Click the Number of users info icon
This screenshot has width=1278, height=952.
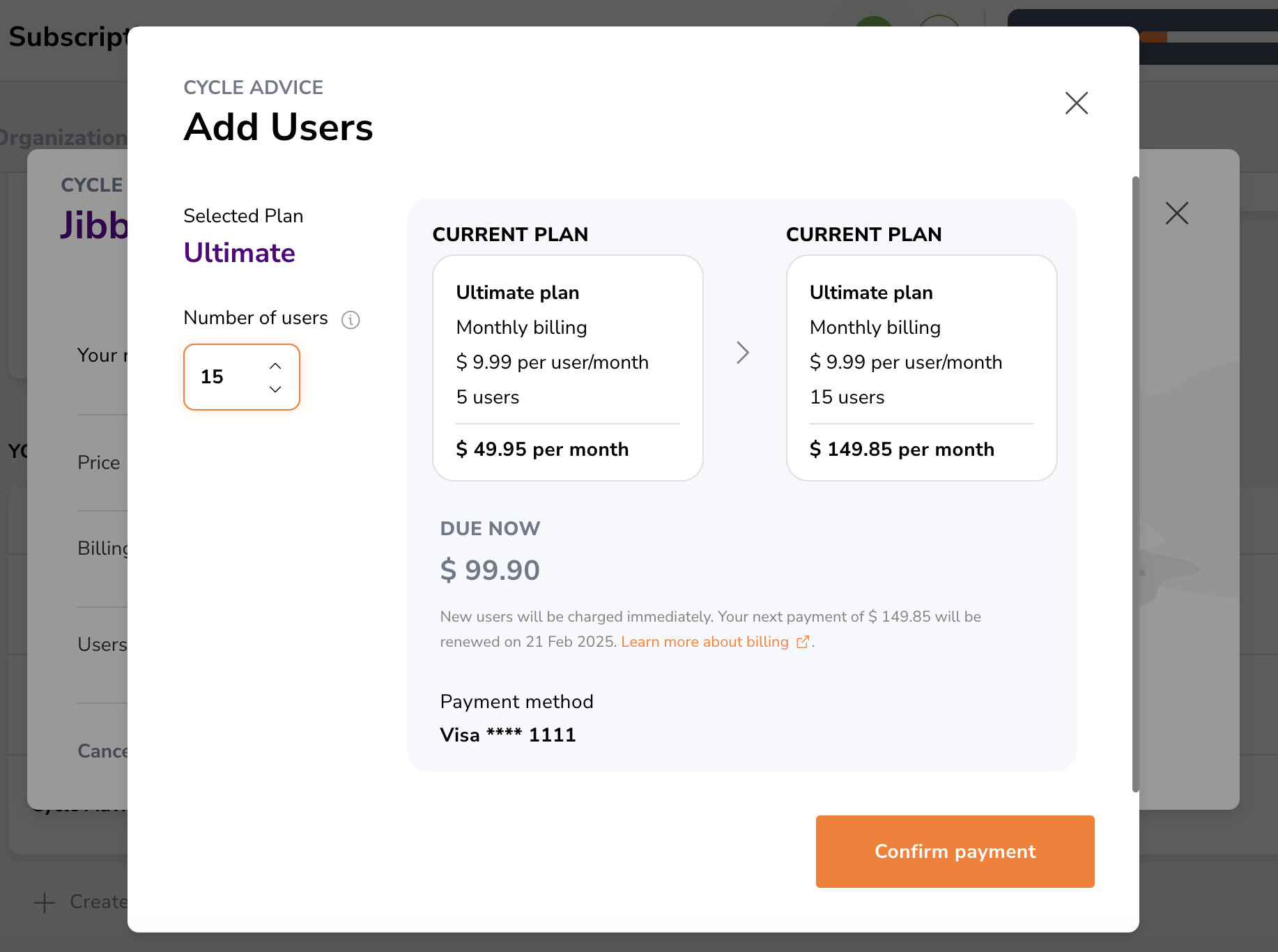point(351,320)
